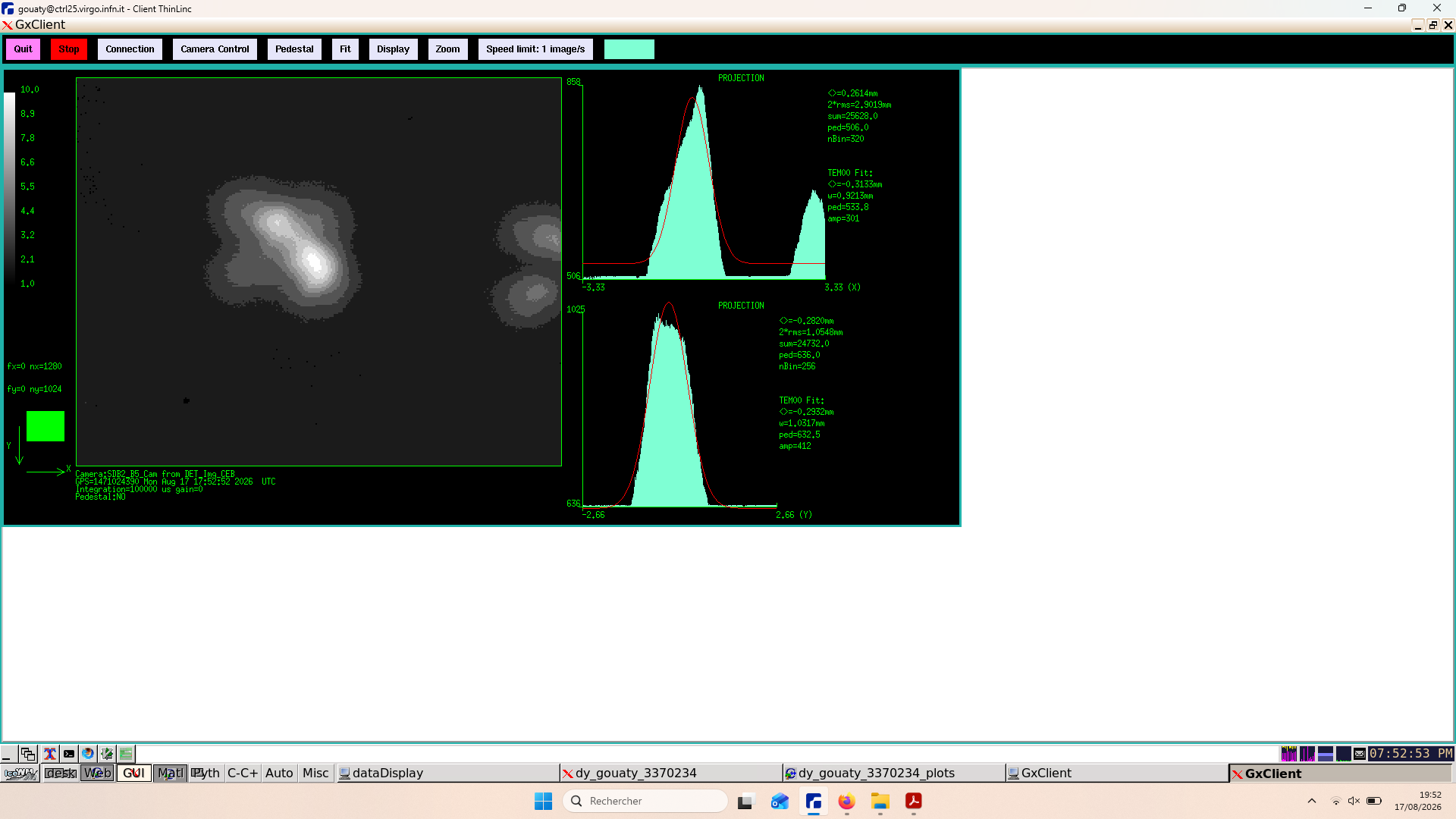Activate the inactive GxClient taskbar entry with monitor icon
The height and width of the screenshot is (819, 1456).
1116,773
